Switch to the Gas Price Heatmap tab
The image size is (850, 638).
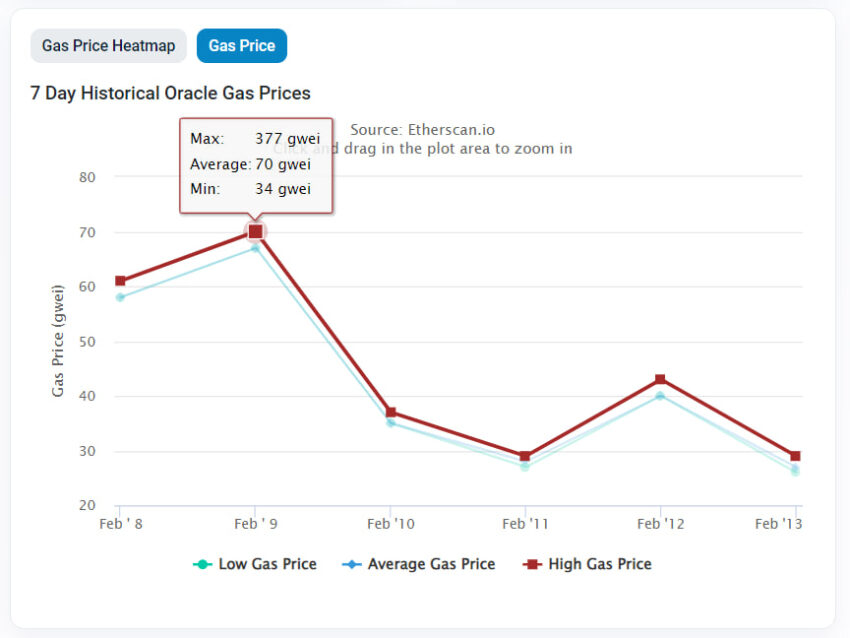pyautogui.click(x=108, y=46)
